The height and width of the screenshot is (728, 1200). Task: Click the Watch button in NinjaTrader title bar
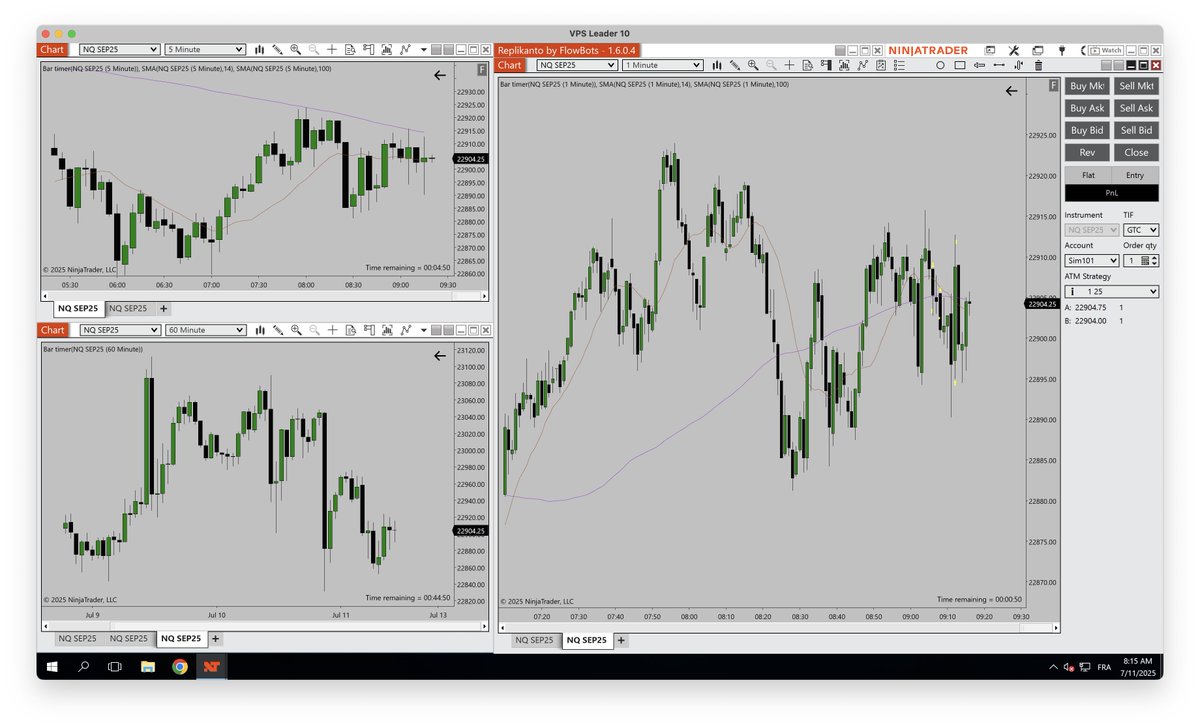pos(1105,50)
